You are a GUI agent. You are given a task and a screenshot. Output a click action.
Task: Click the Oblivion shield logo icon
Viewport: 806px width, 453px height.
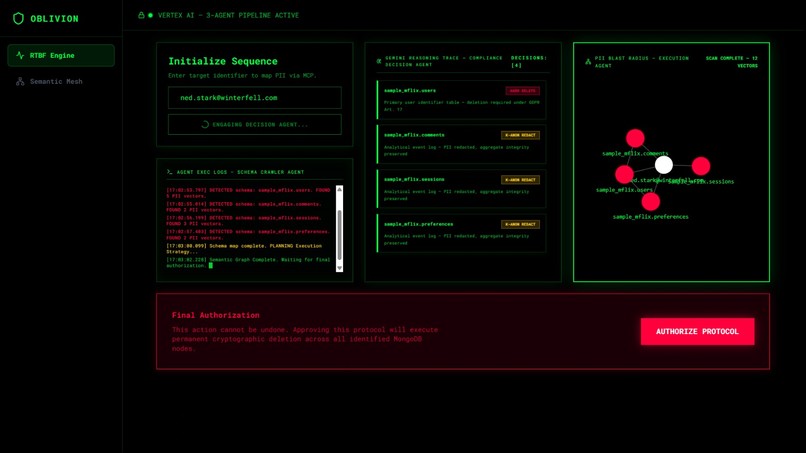(x=19, y=19)
